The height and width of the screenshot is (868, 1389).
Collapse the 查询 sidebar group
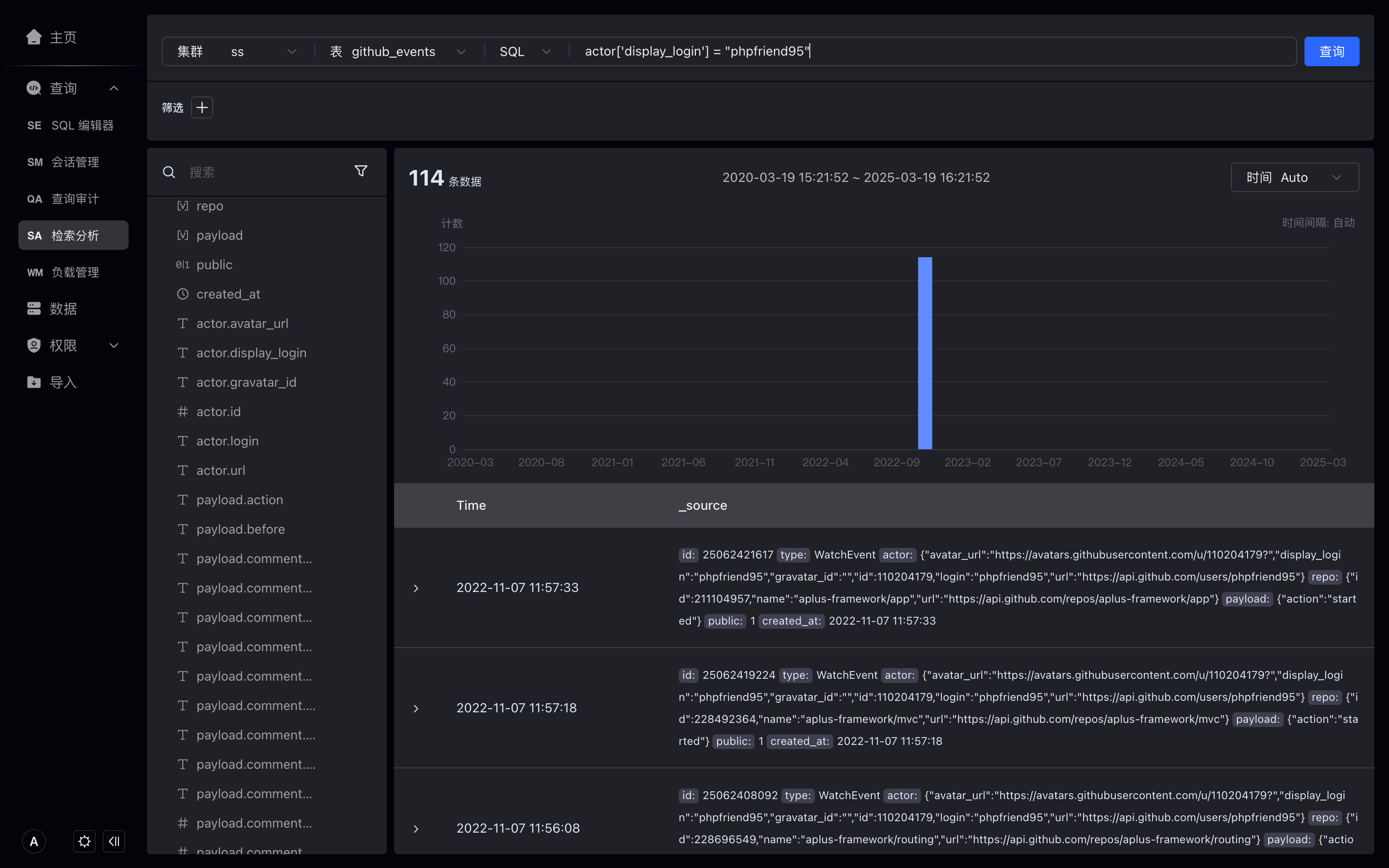coord(113,88)
